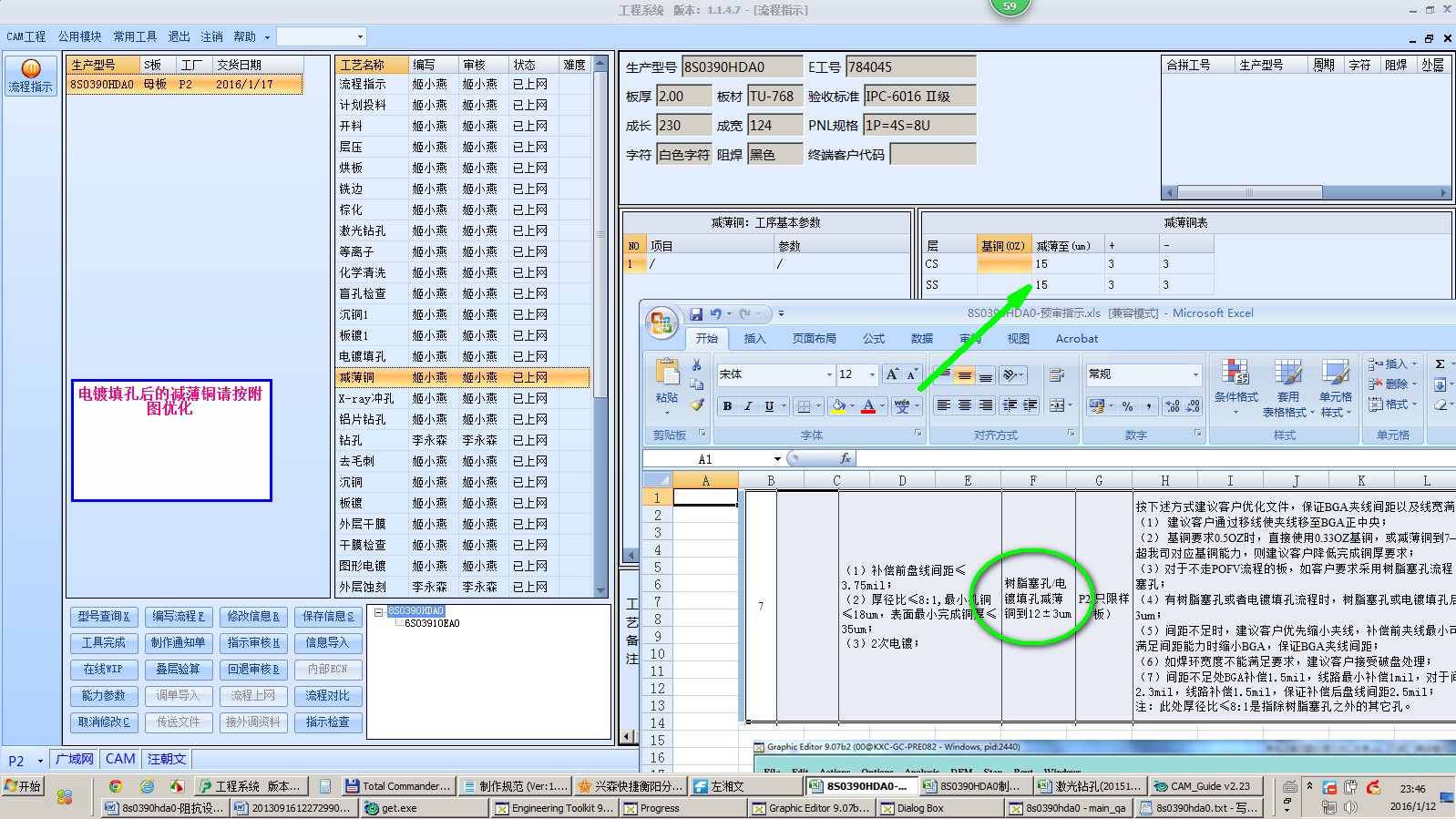The image size is (1456, 819).
Task: Click the 指示检查 button
Action: pyautogui.click(x=328, y=722)
